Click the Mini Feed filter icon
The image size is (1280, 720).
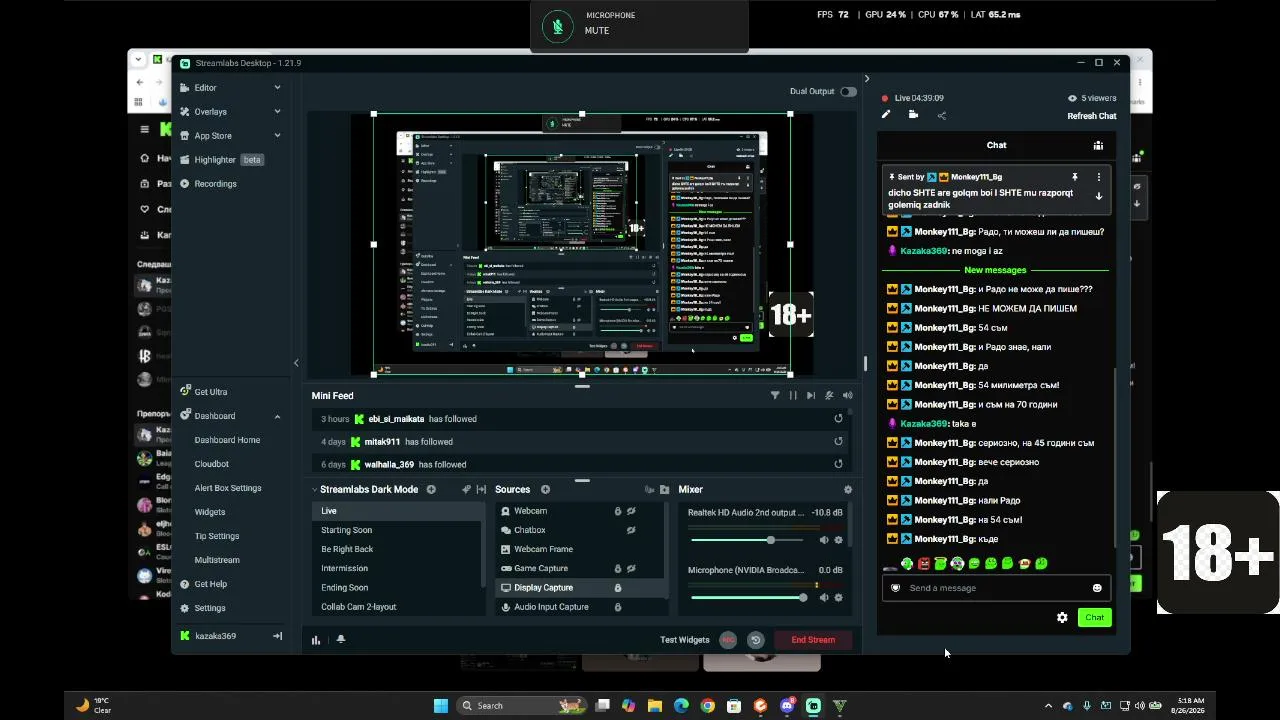775,396
